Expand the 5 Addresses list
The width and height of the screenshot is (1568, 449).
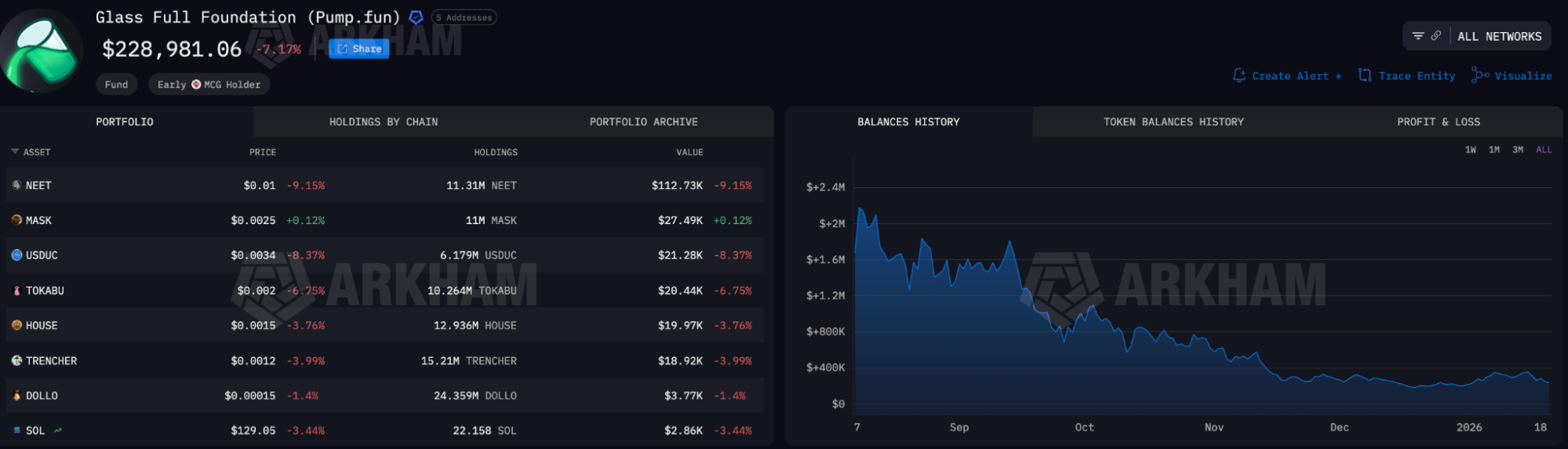(x=464, y=17)
